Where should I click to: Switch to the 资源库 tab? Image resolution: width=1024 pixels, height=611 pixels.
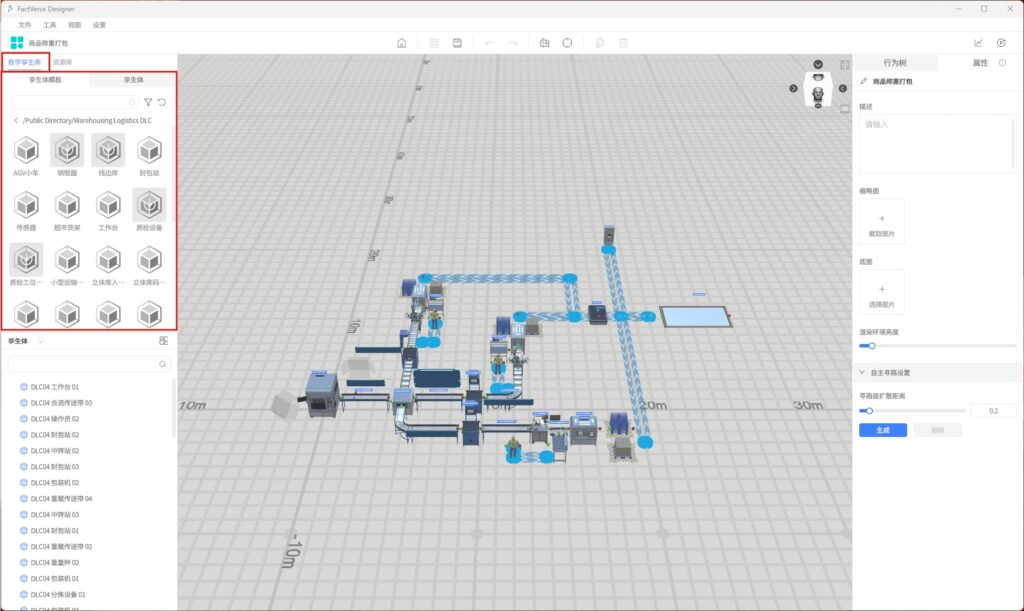62,62
